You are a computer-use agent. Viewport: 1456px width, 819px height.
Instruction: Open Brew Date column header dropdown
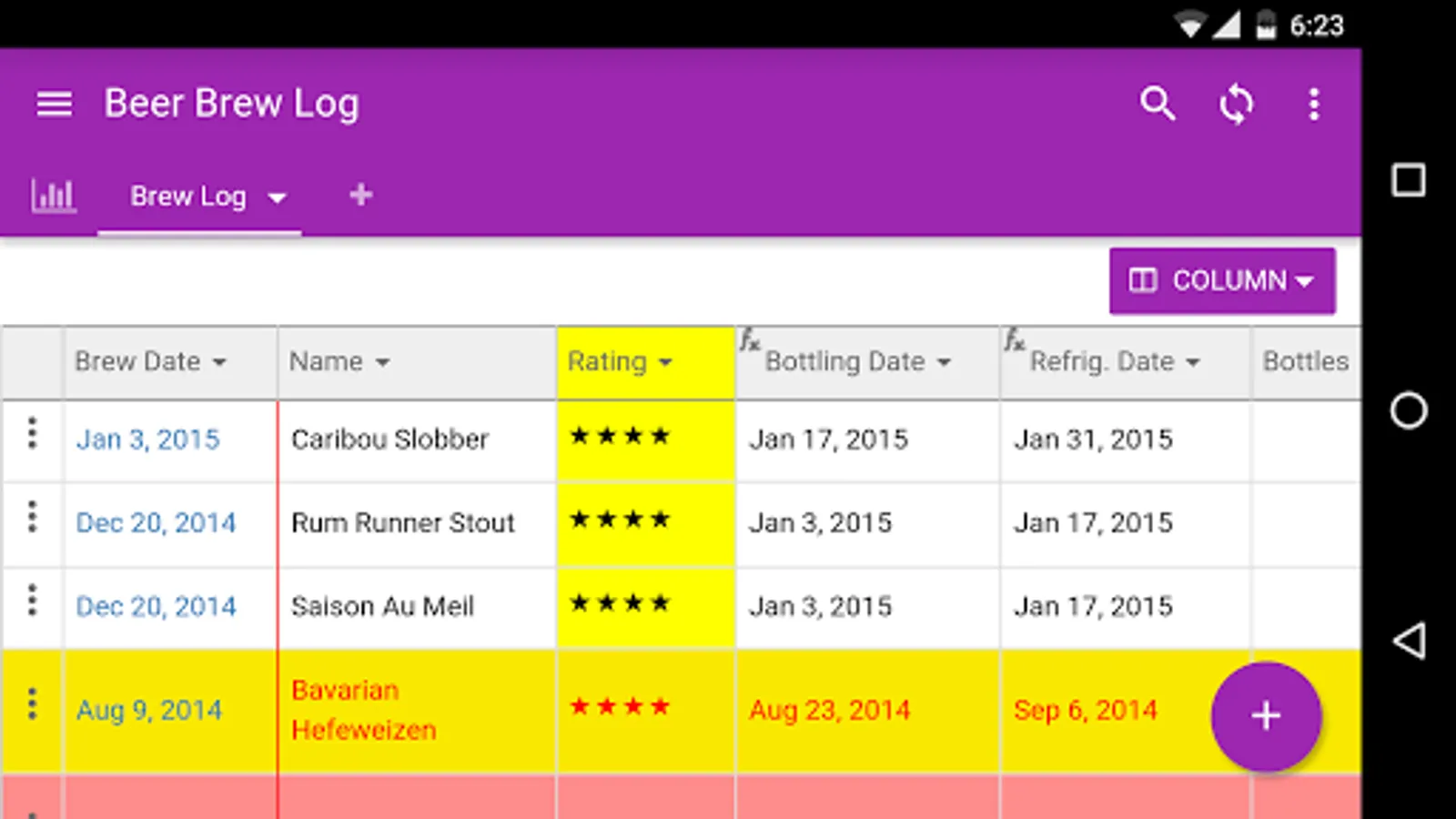[219, 362]
